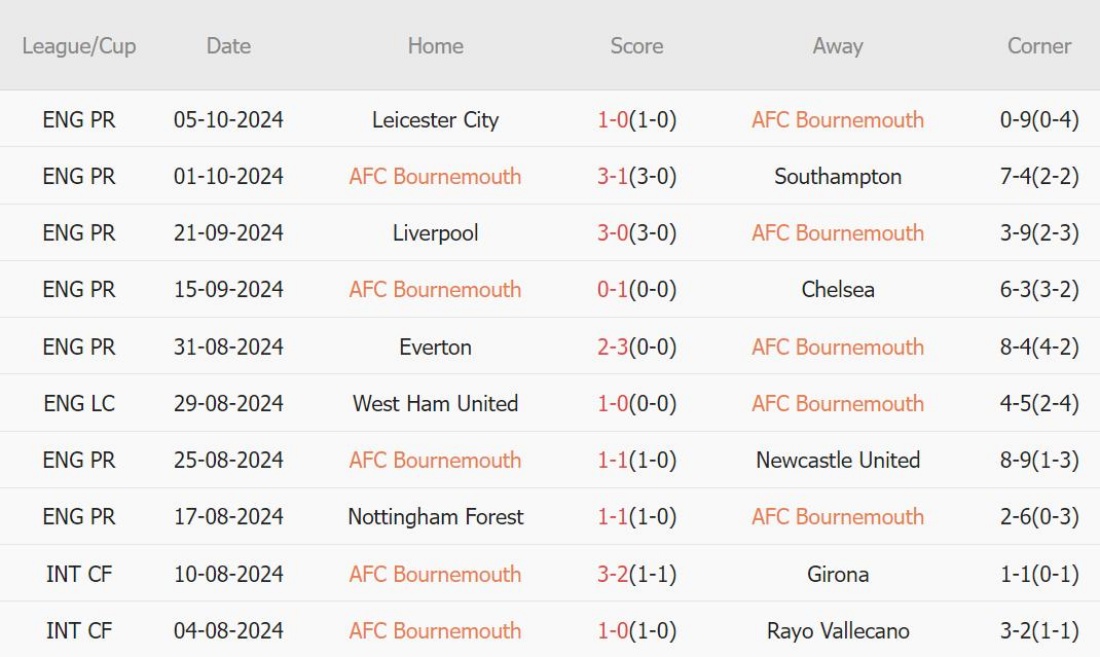Click the Leicester City team name
1100x657 pixels.
tap(435, 120)
